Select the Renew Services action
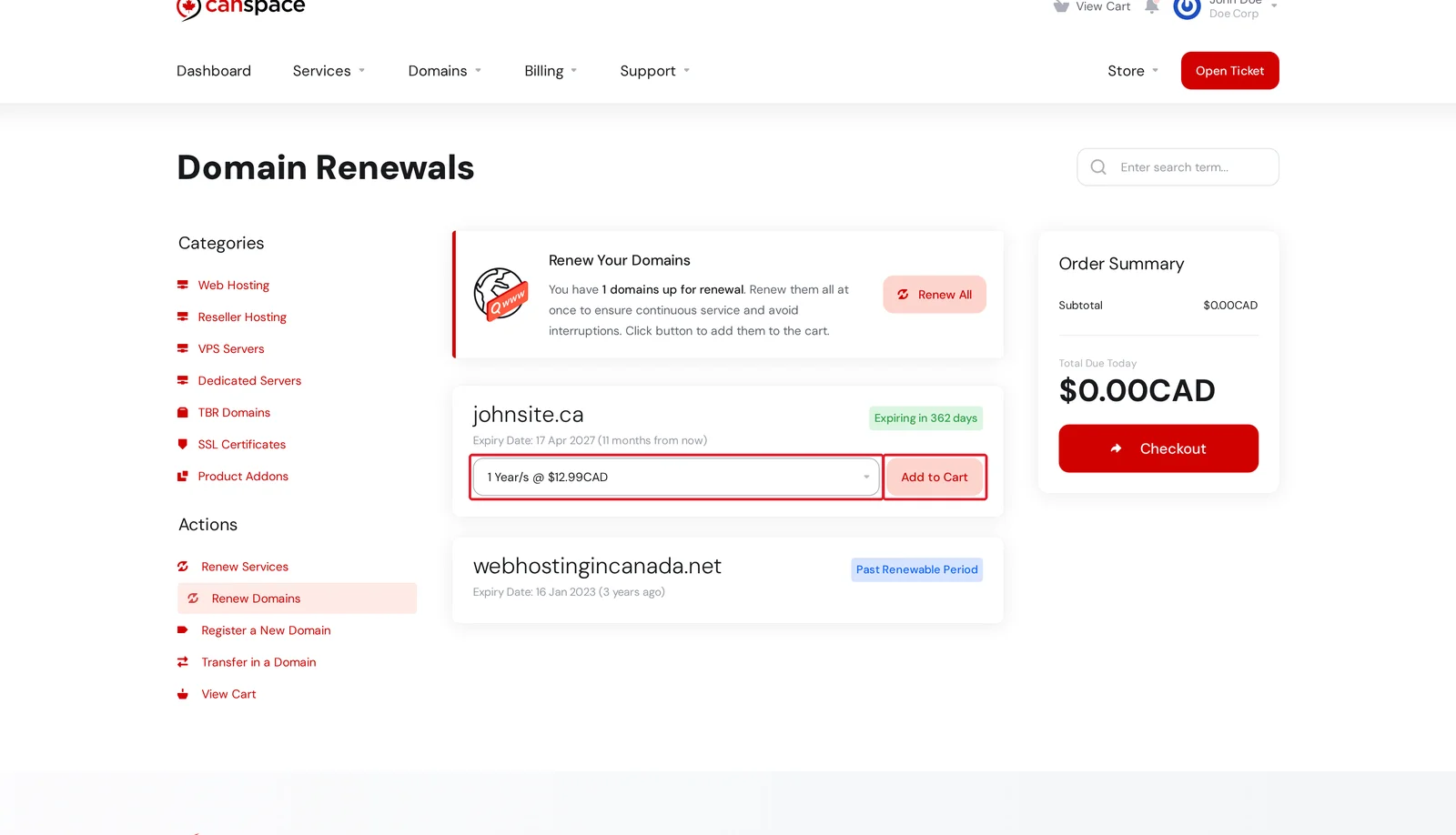This screenshot has height=835, width=1456. (x=245, y=566)
